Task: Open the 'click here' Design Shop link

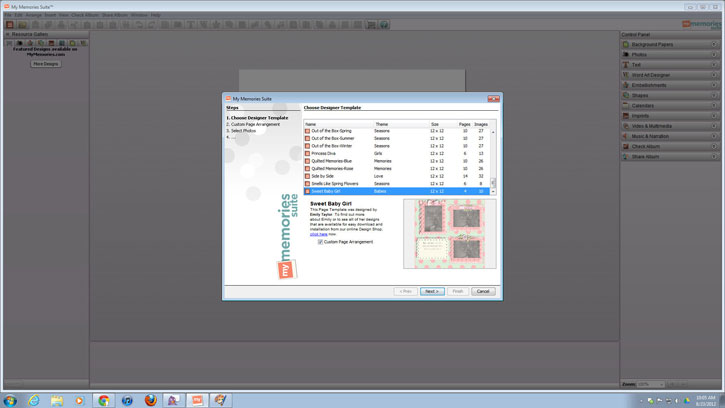Action: click(319, 234)
